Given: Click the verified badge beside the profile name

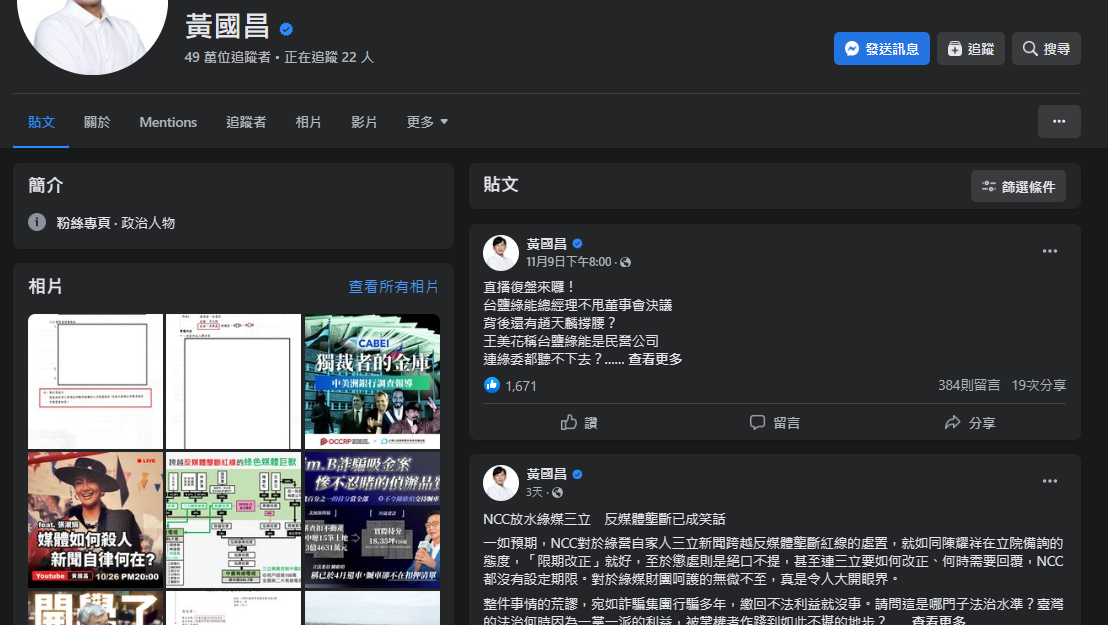Looking at the screenshot, I should pyautogui.click(x=286, y=29).
